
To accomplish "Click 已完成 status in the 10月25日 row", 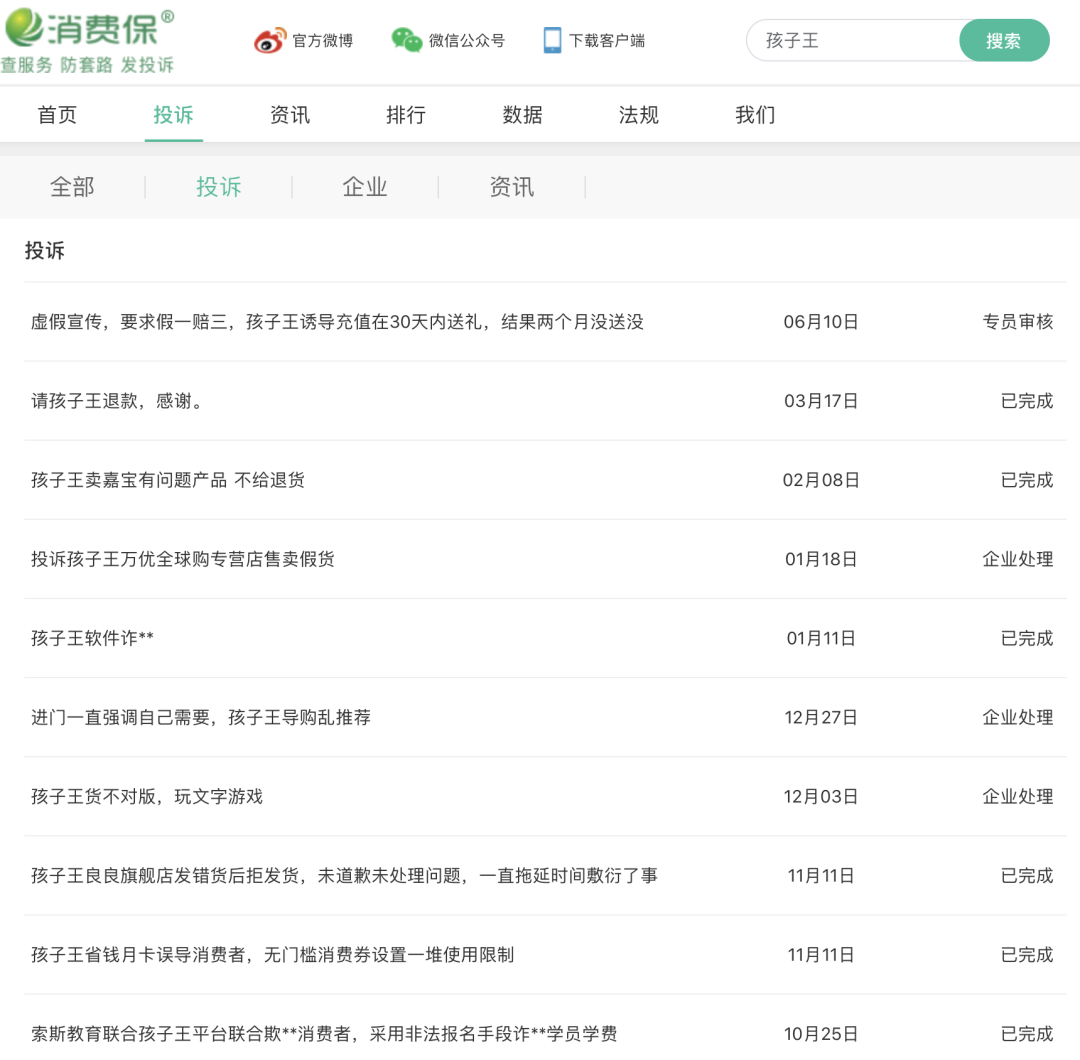I will pyautogui.click(x=1027, y=1034).
